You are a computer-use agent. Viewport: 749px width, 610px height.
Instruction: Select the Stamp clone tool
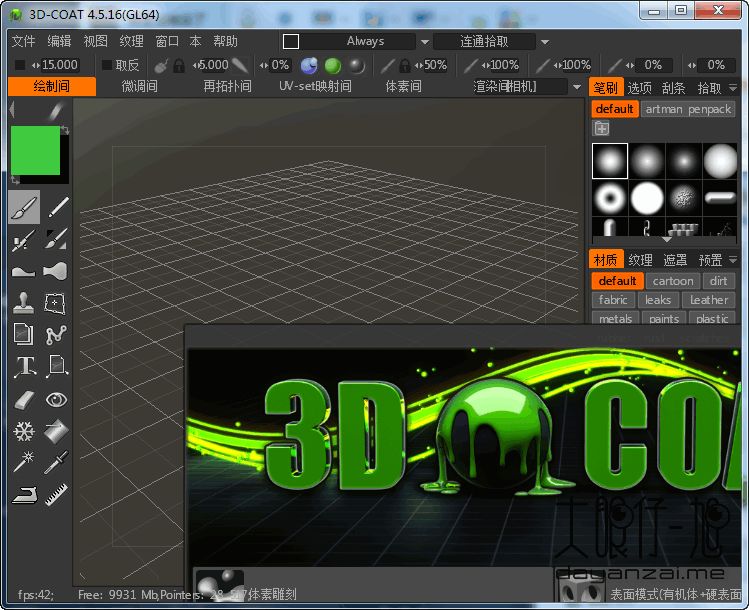click(24, 303)
